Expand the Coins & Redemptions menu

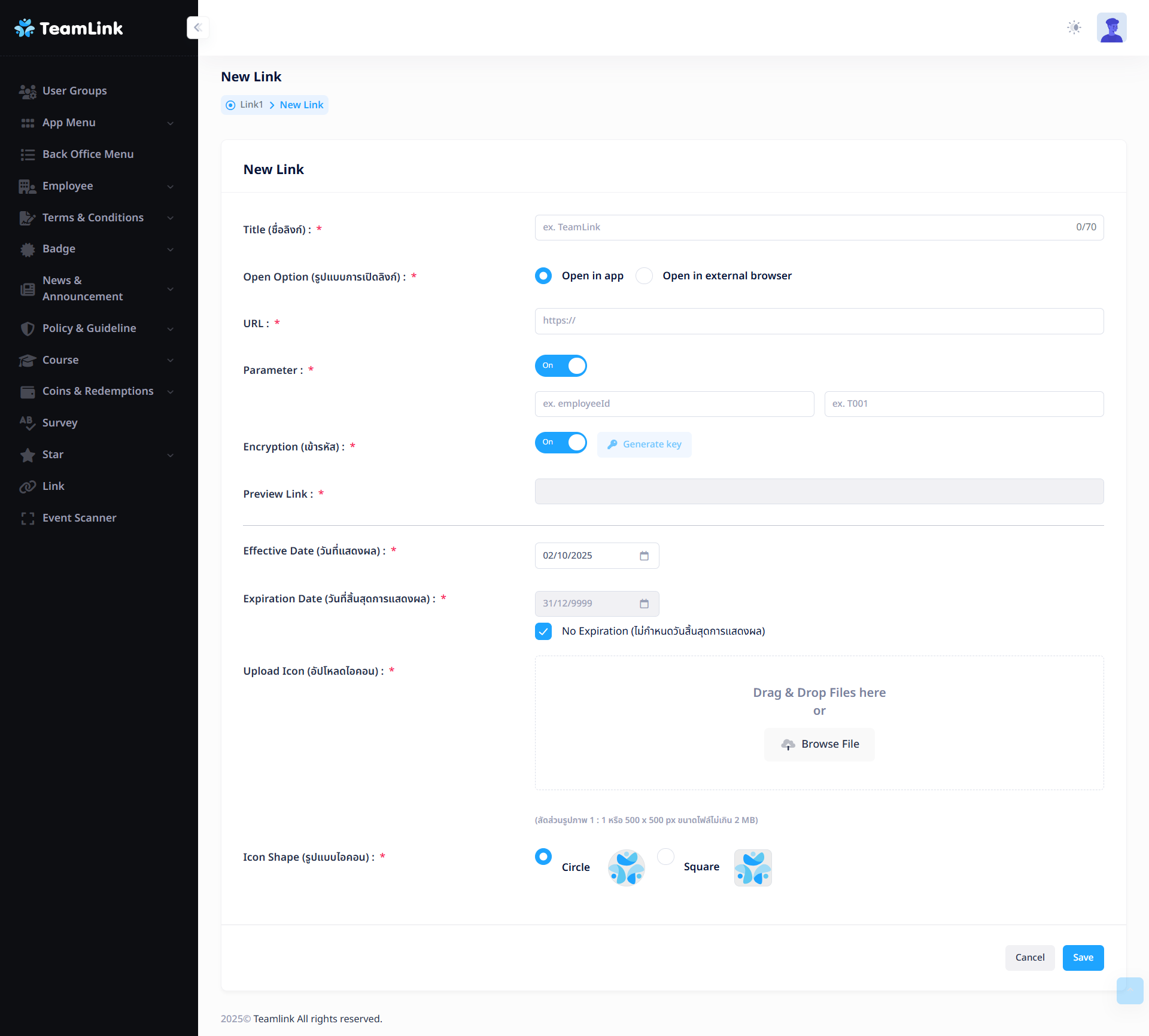[x=99, y=391]
